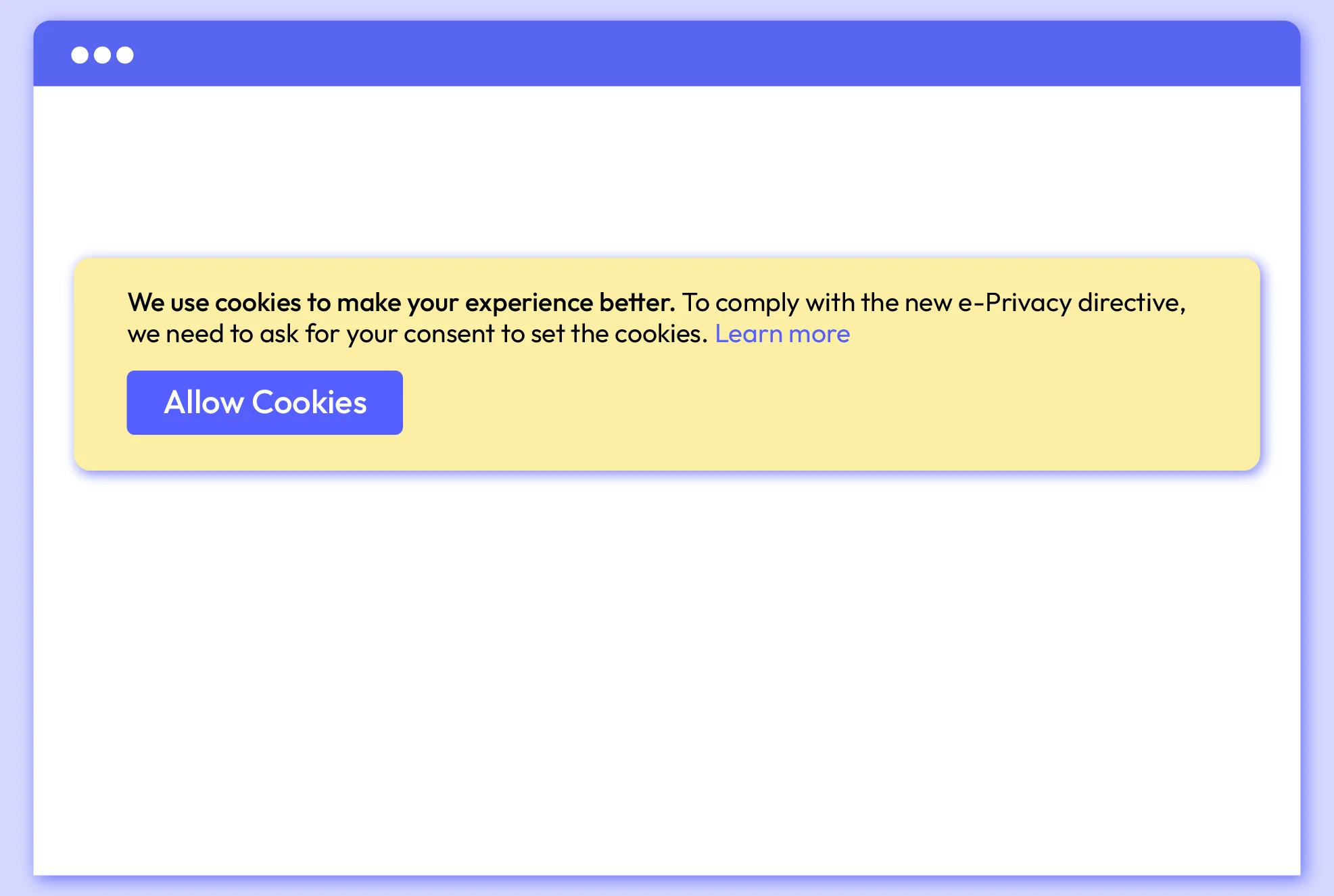The height and width of the screenshot is (896, 1334).
Task: Click the middle white dot in title bar
Action: click(103, 55)
